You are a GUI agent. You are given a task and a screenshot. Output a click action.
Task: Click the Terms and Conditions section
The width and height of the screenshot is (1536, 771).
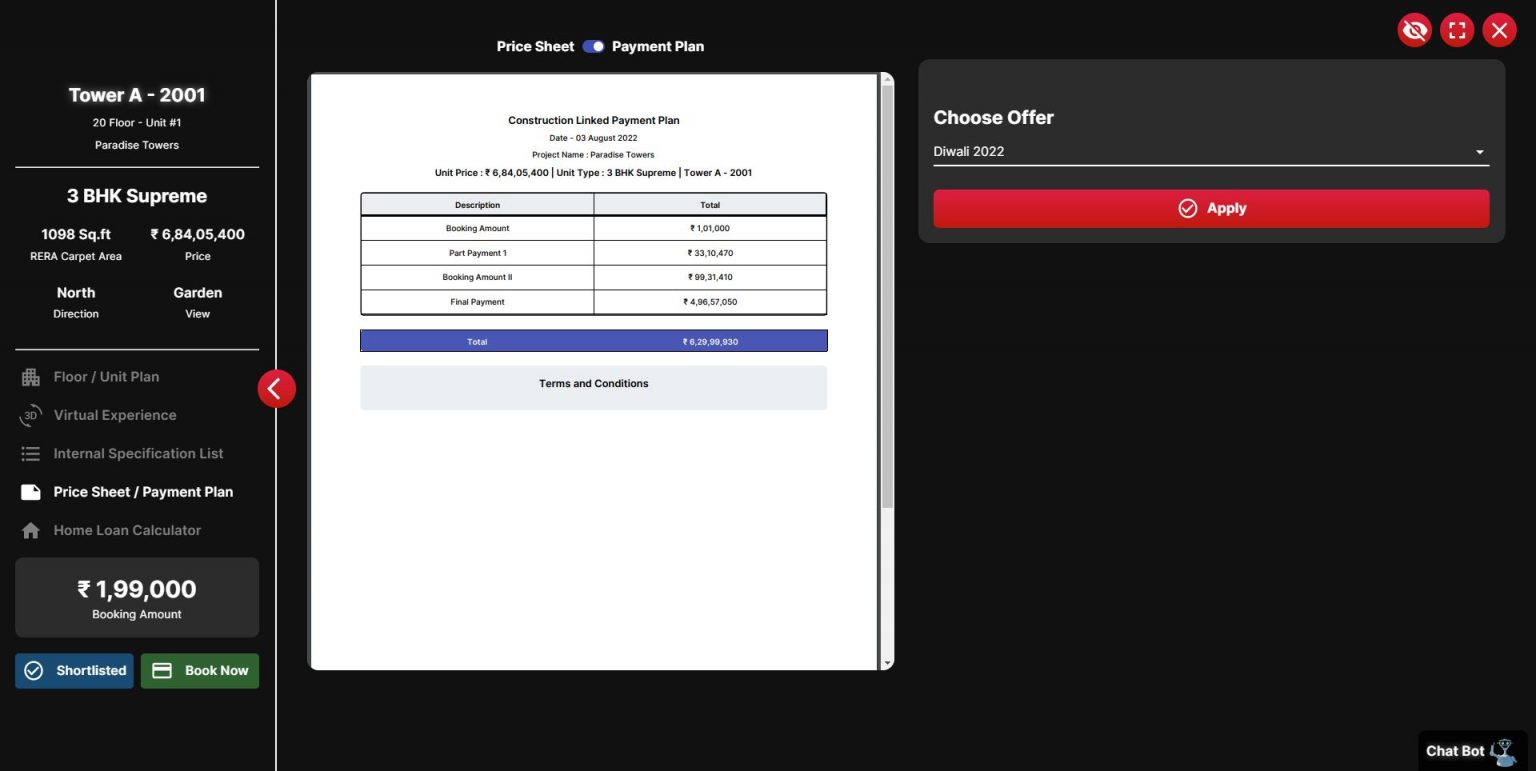(x=593, y=385)
